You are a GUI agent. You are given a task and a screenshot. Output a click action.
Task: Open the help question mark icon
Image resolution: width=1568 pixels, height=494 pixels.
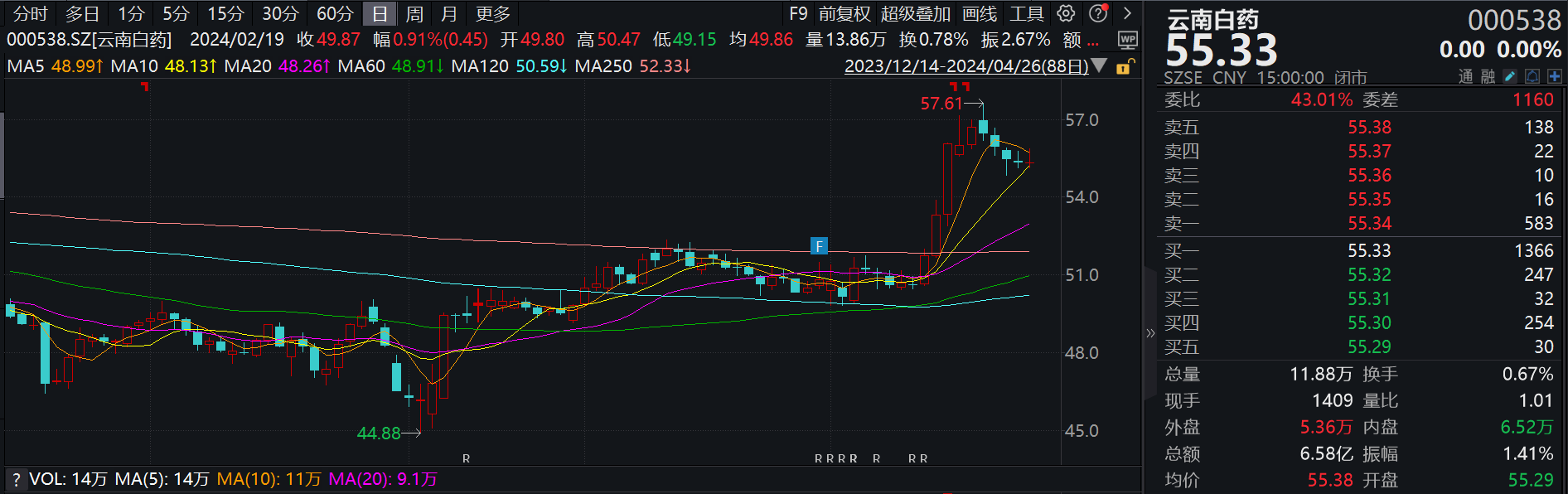(x=1098, y=13)
